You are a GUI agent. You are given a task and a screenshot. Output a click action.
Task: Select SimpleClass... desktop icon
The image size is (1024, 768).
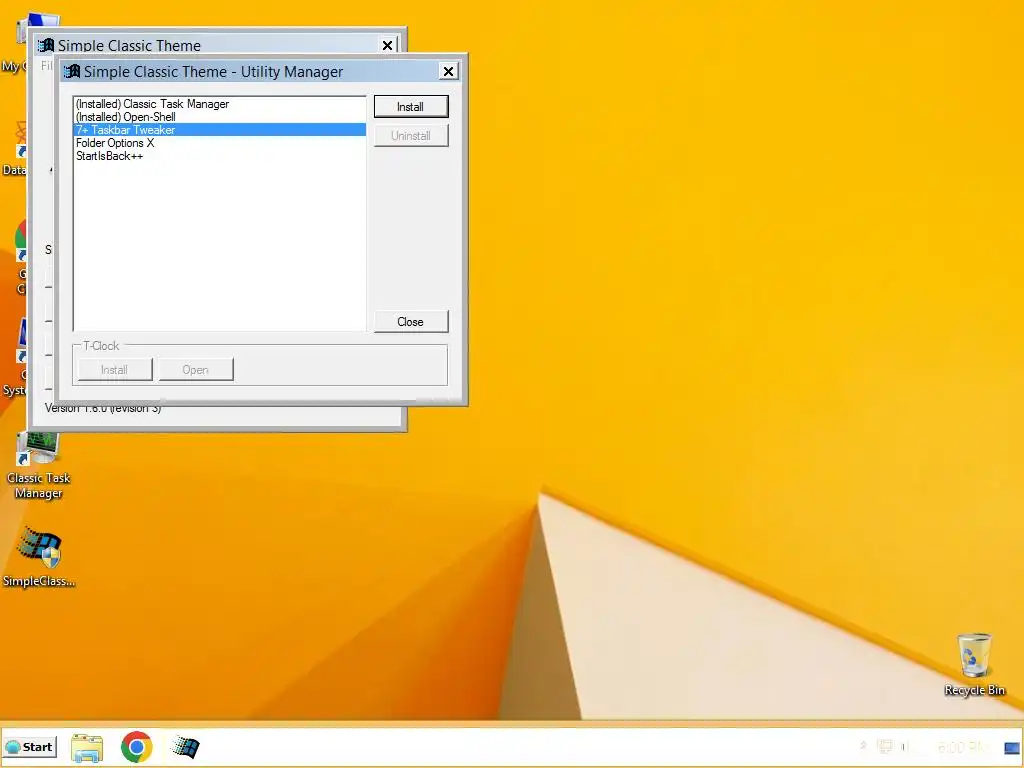click(39, 557)
